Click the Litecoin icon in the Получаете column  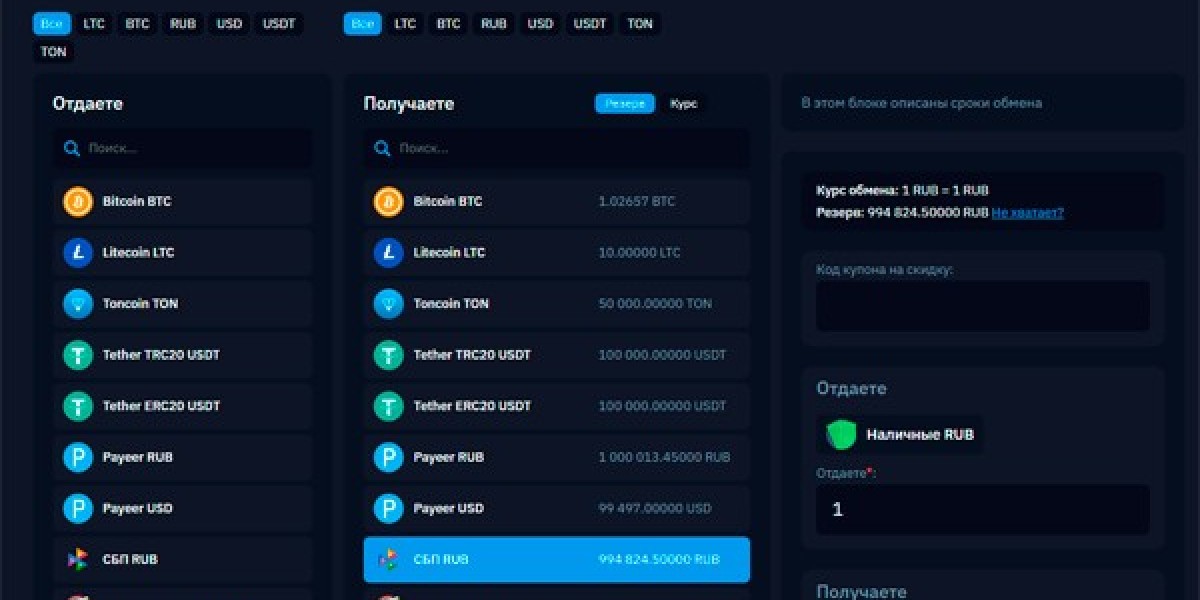coord(388,252)
